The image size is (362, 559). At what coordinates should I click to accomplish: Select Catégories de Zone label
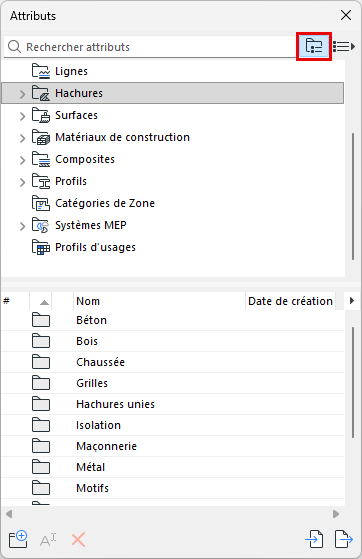[x=105, y=203]
